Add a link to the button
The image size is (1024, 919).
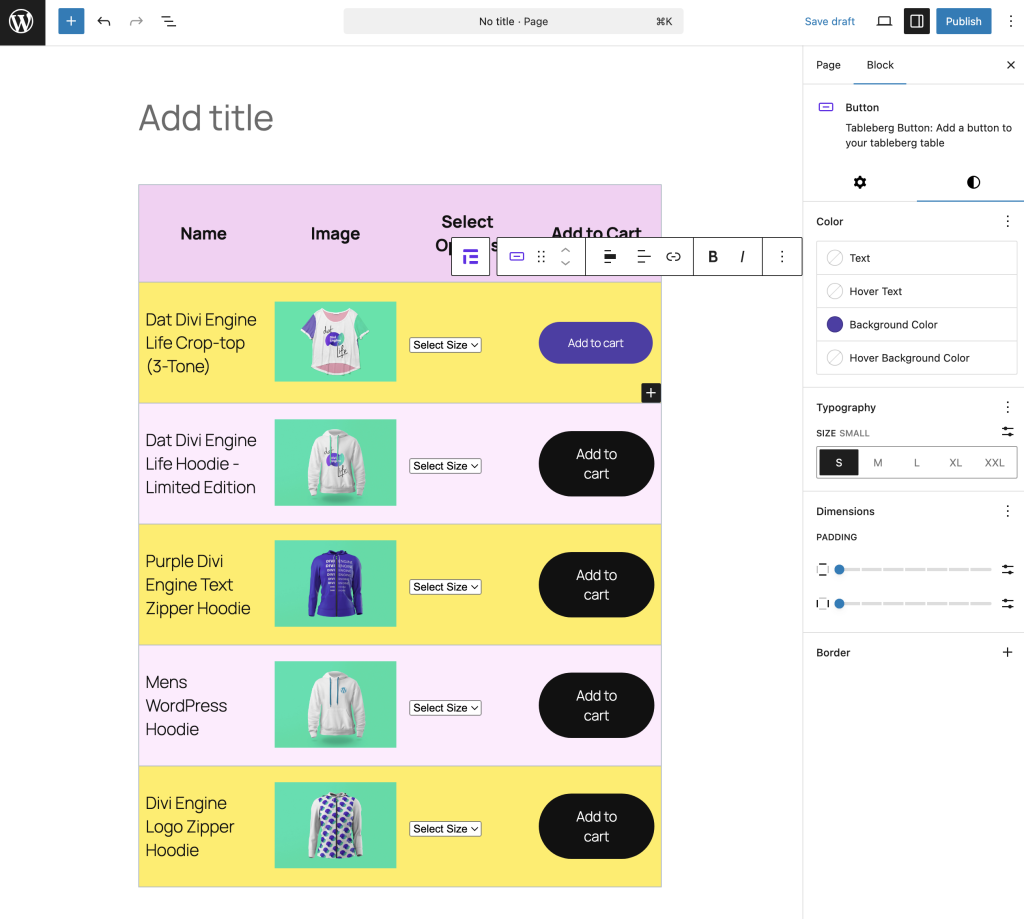[673, 257]
